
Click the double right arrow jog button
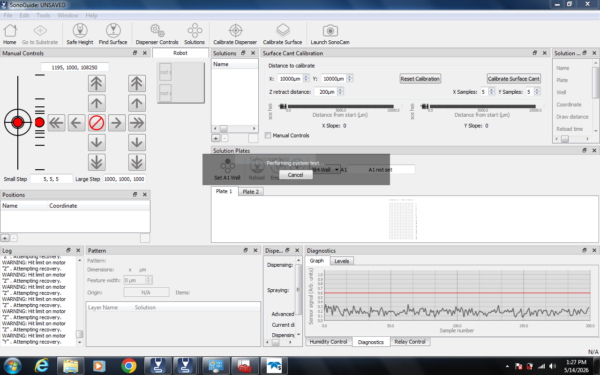(137, 123)
